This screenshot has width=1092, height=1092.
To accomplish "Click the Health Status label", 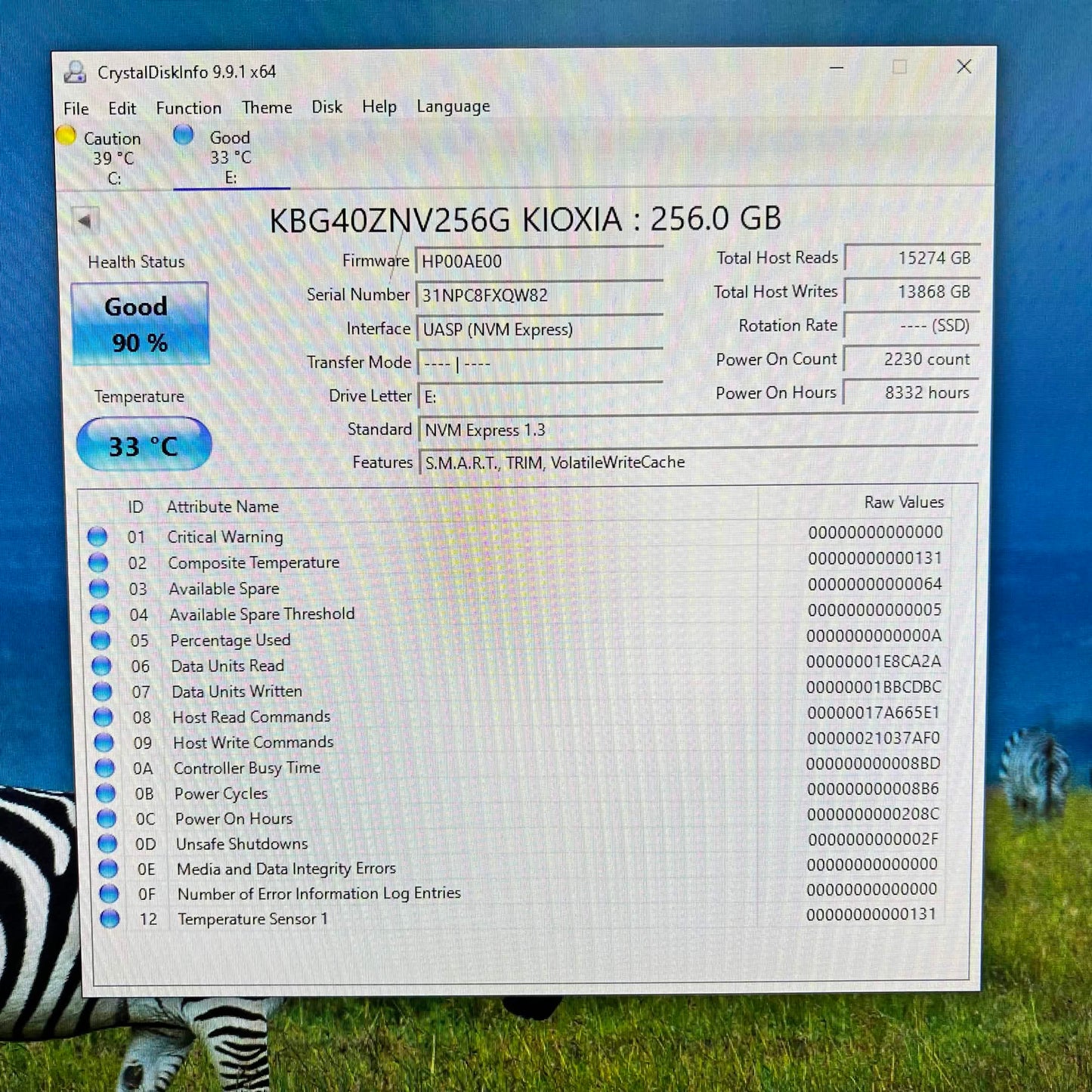I will [x=137, y=262].
